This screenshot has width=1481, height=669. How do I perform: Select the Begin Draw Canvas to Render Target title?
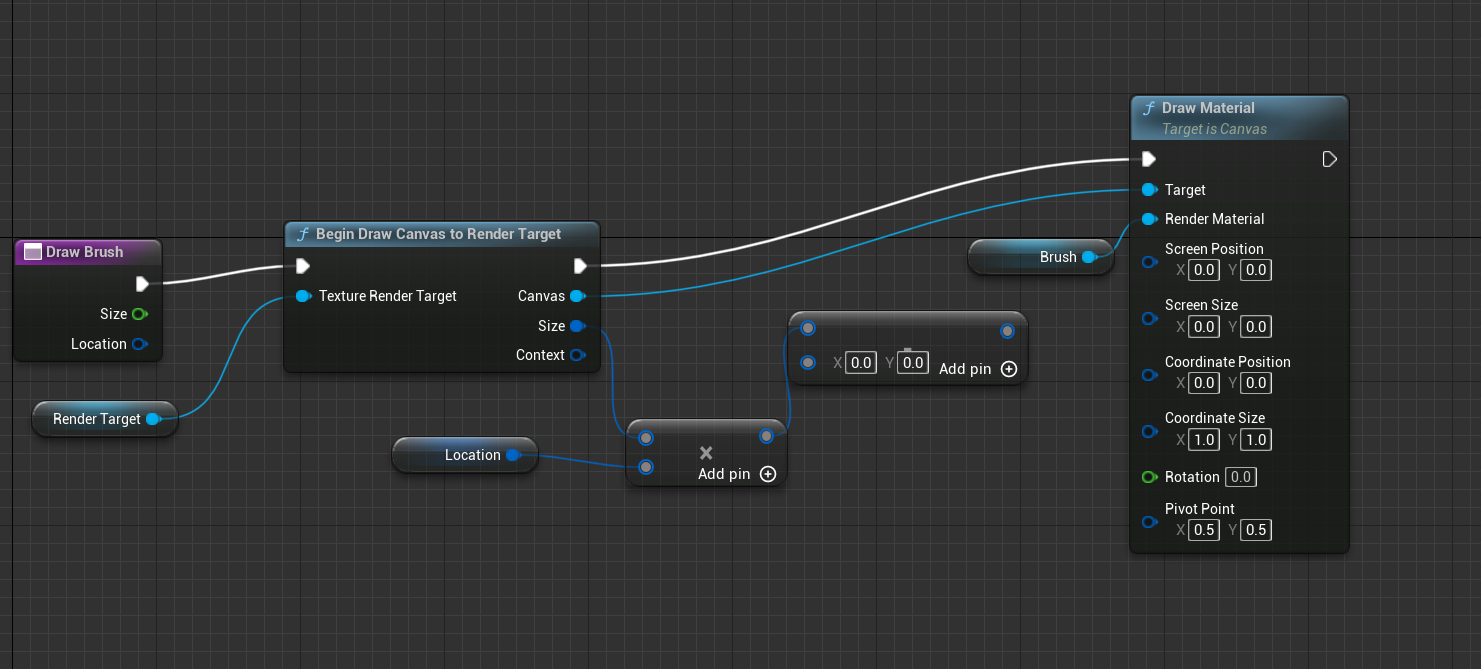[438, 234]
